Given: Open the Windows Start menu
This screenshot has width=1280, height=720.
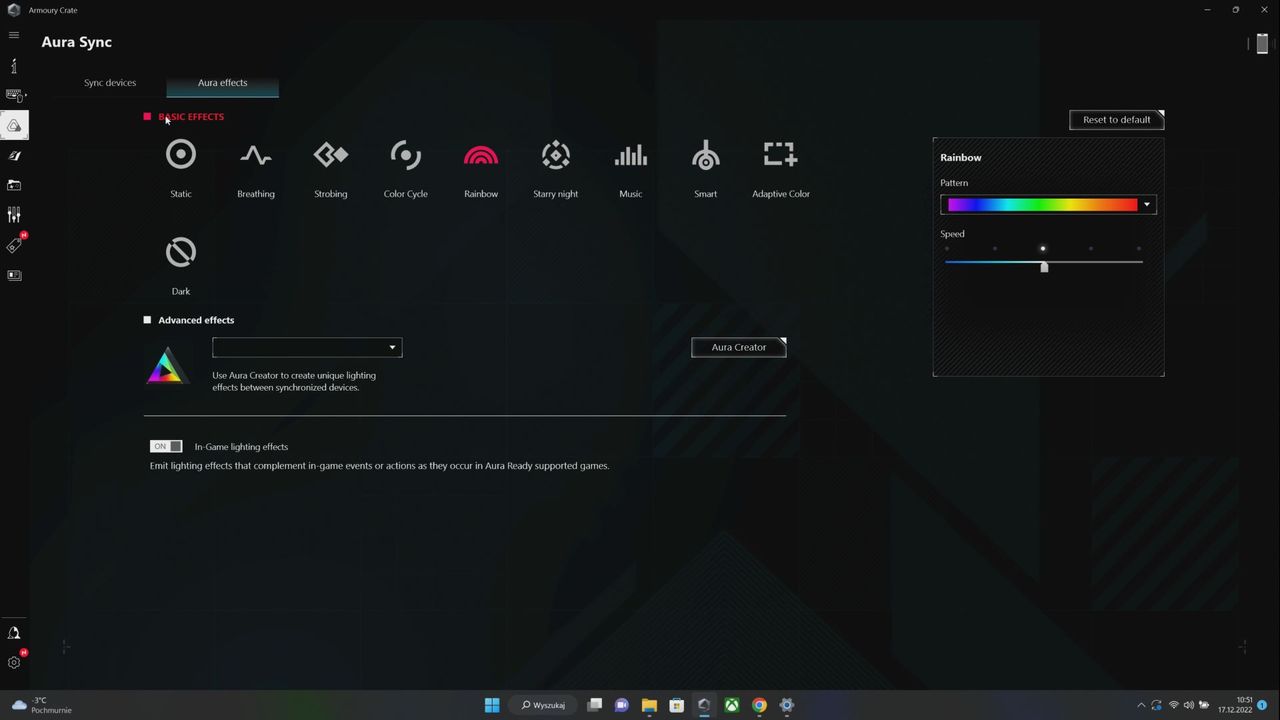Looking at the screenshot, I should [x=492, y=705].
